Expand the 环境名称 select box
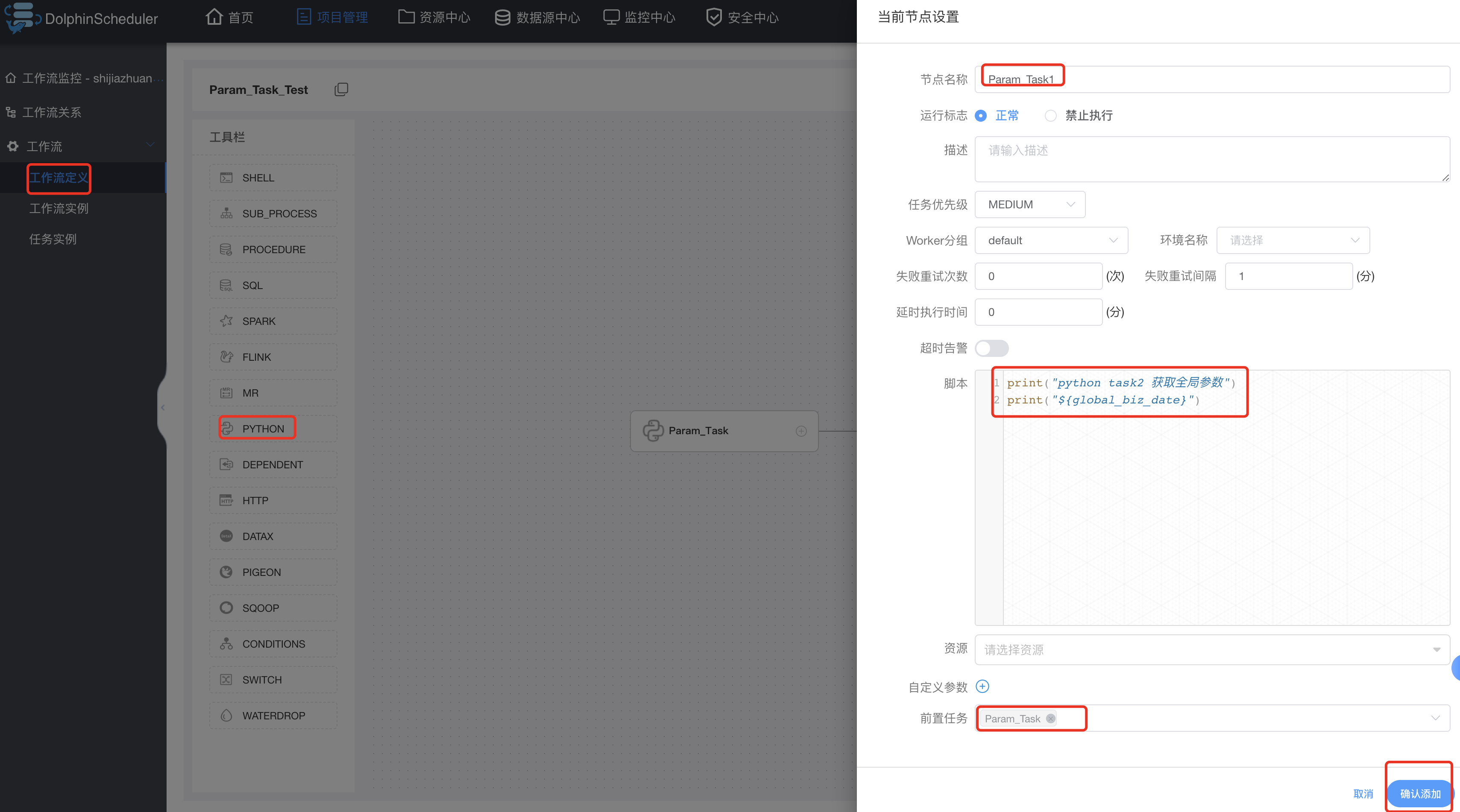The width and height of the screenshot is (1460, 812). [1293, 240]
